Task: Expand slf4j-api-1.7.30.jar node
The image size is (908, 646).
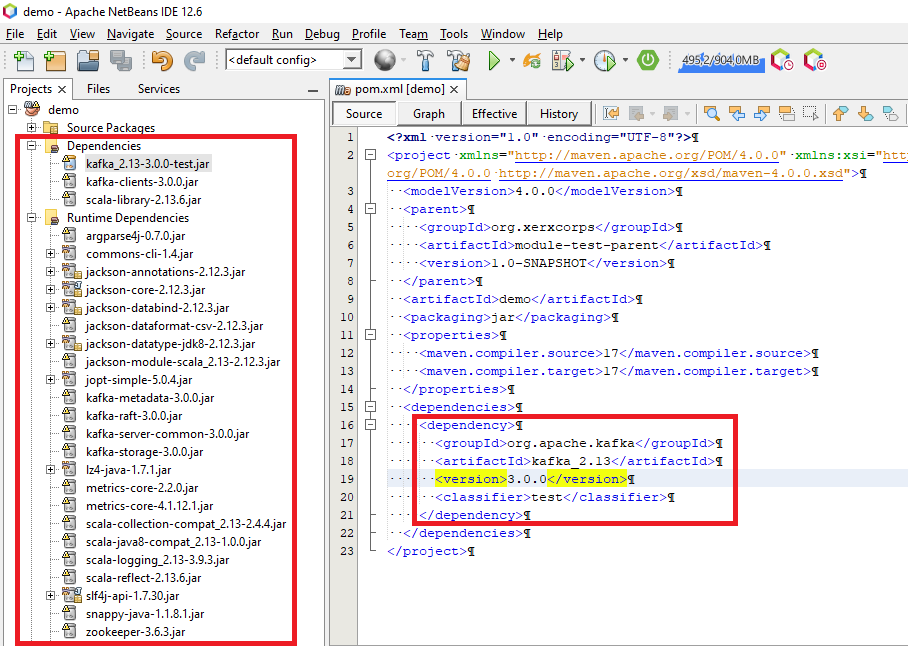Action: tap(50, 596)
